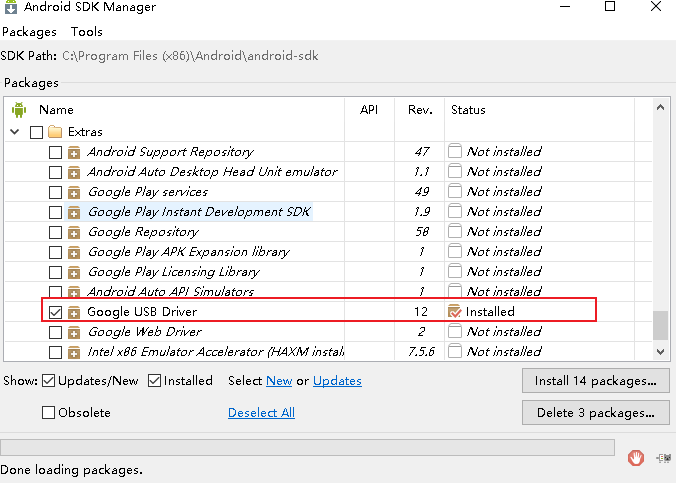Click the Extras folder icon
The width and height of the screenshot is (676, 483).
pos(55,132)
